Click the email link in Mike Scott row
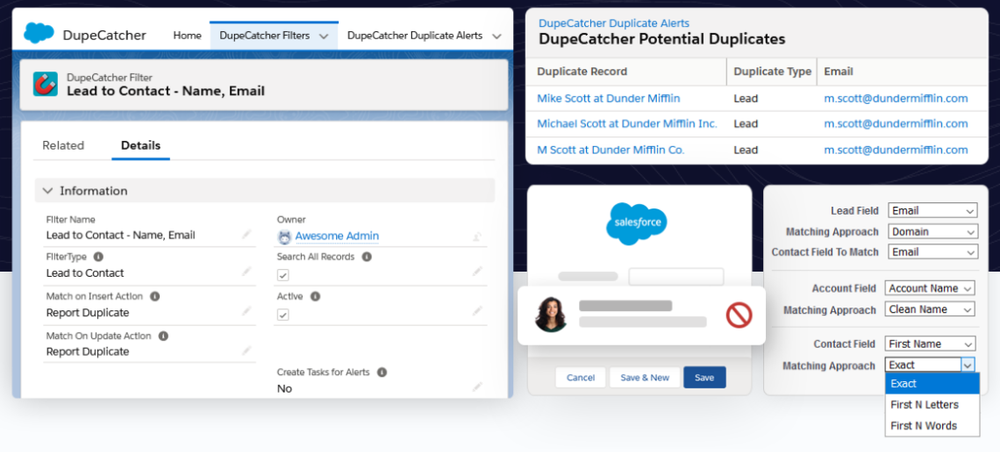Screen dimensions: 1000x452 pyautogui.click(x=895, y=98)
